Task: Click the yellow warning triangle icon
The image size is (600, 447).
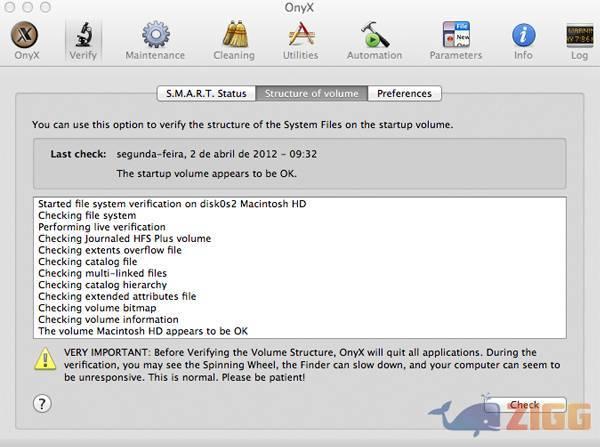Action: [45, 358]
